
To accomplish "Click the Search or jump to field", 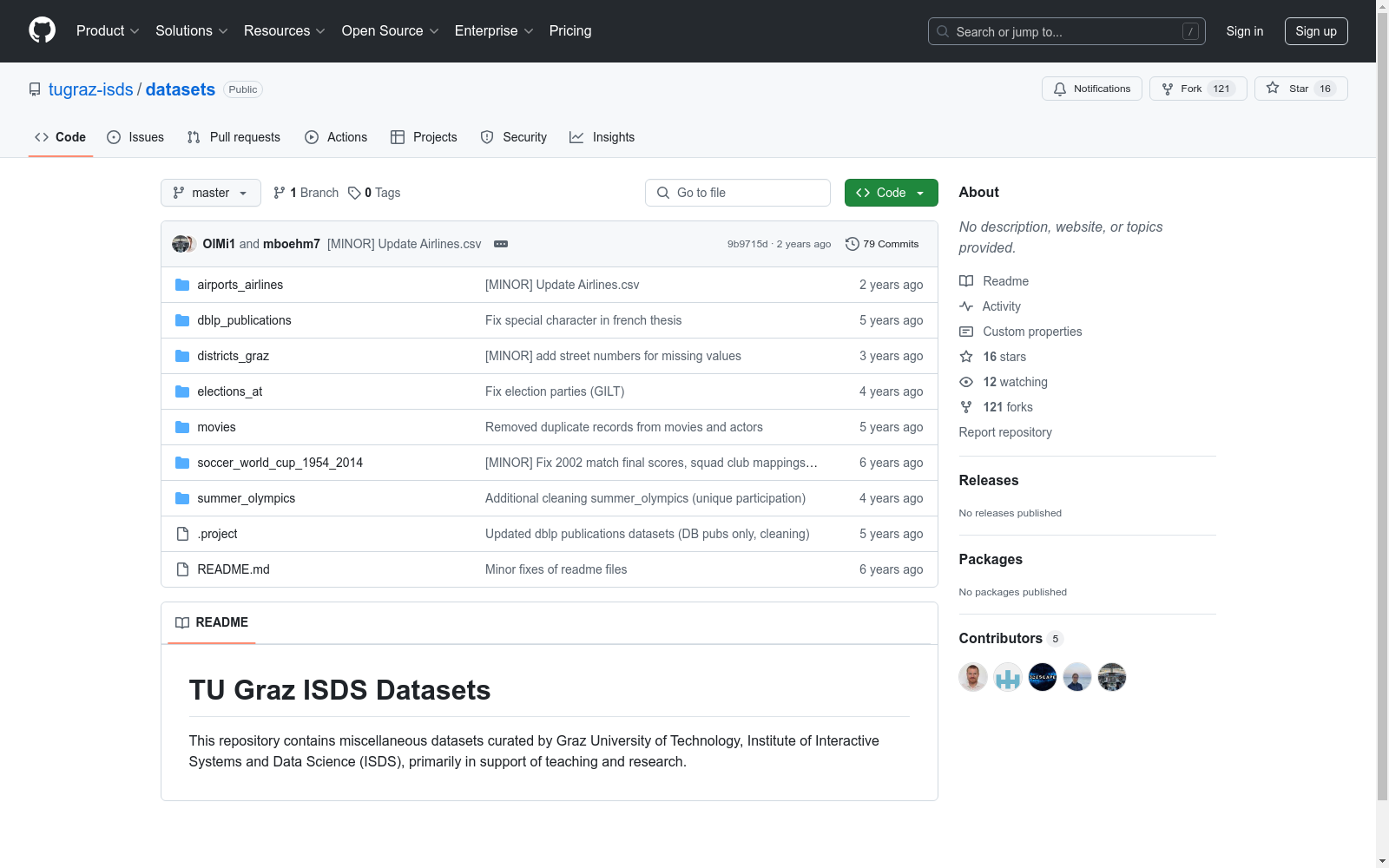I will pyautogui.click(x=1067, y=31).
